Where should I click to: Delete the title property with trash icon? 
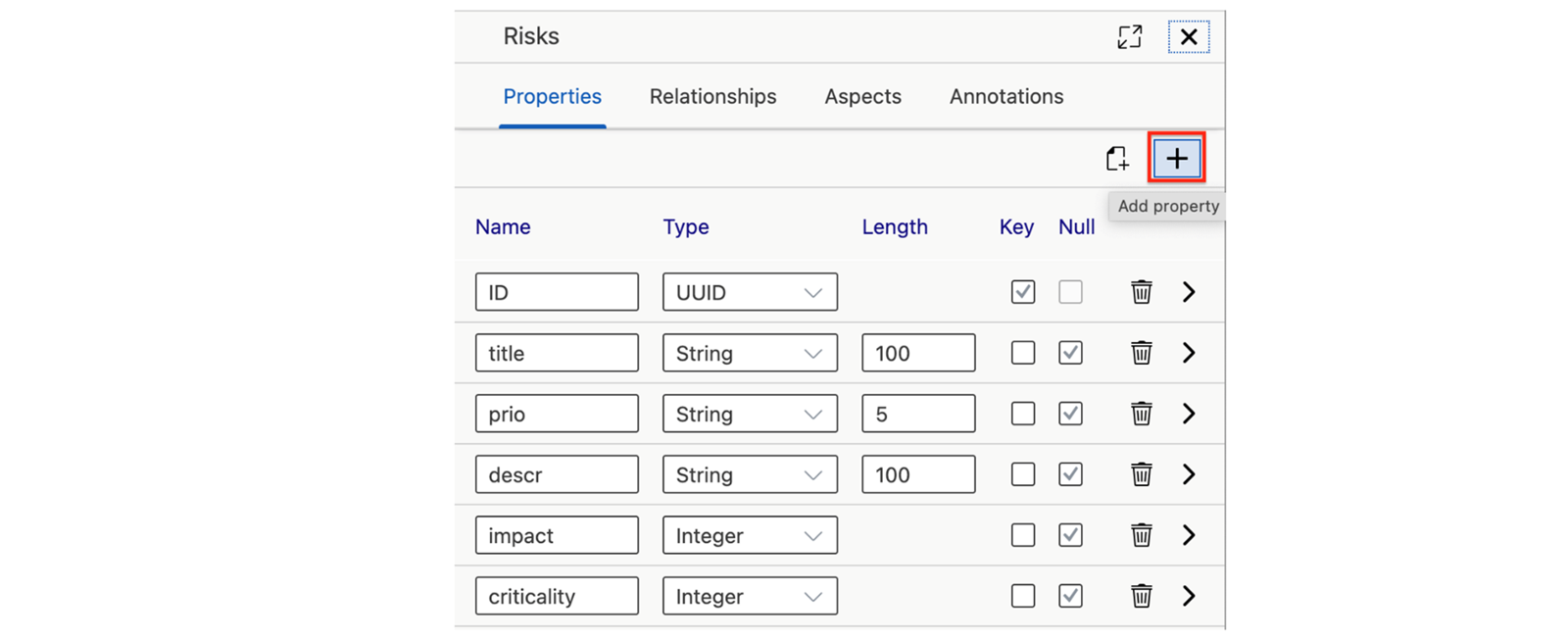pos(1141,353)
